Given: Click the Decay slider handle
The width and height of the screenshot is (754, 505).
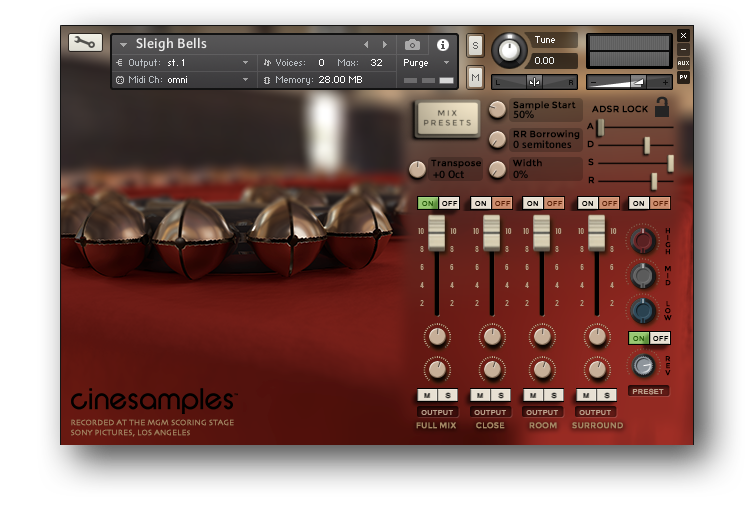Looking at the screenshot, I should click(x=647, y=145).
